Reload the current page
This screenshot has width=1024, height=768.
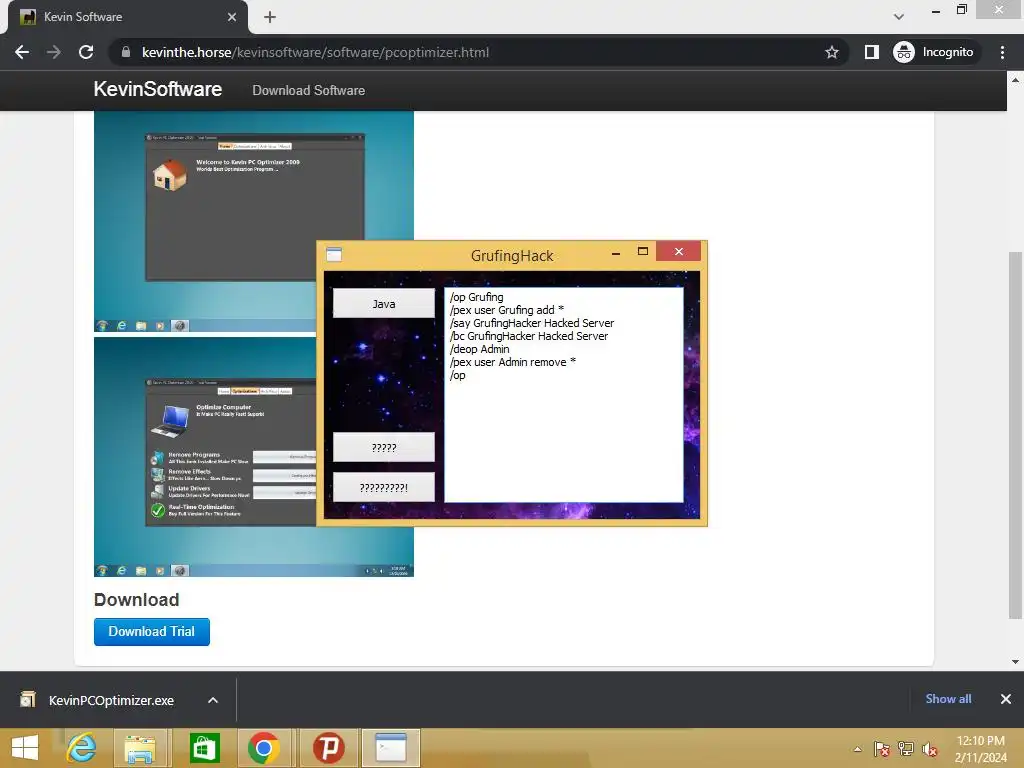click(x=86, y=52)
